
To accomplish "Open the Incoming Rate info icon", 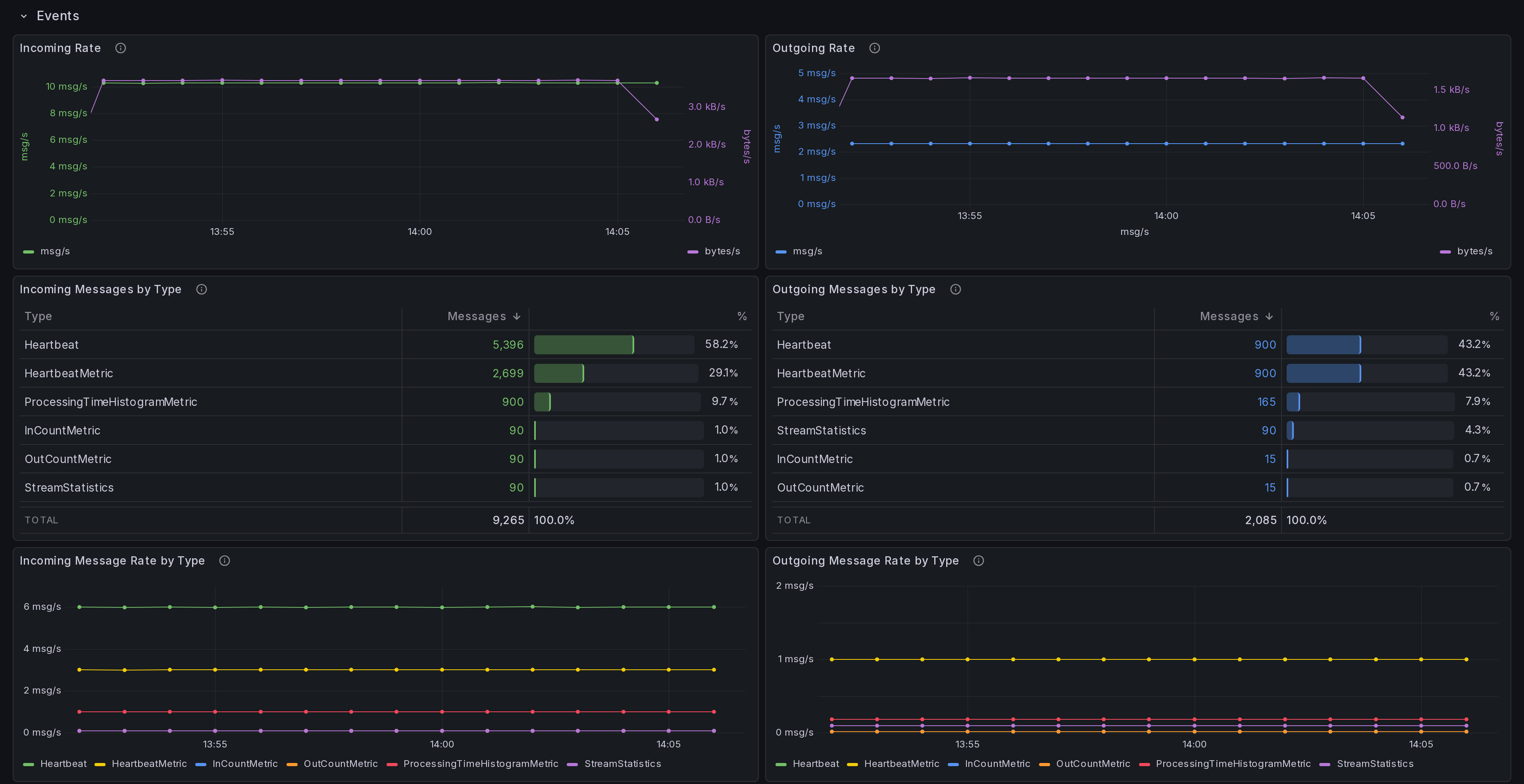I will click(x=121, y=48).
